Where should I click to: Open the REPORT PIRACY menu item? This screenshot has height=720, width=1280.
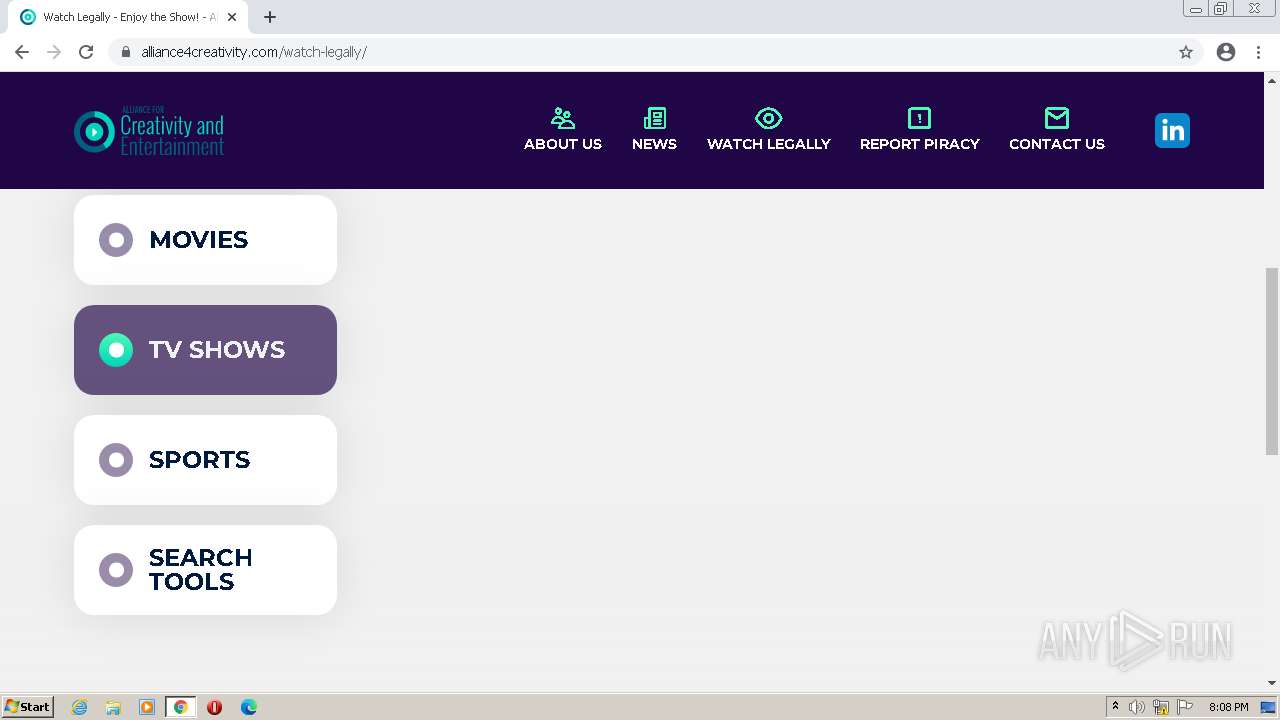click(x=920, y=144)
